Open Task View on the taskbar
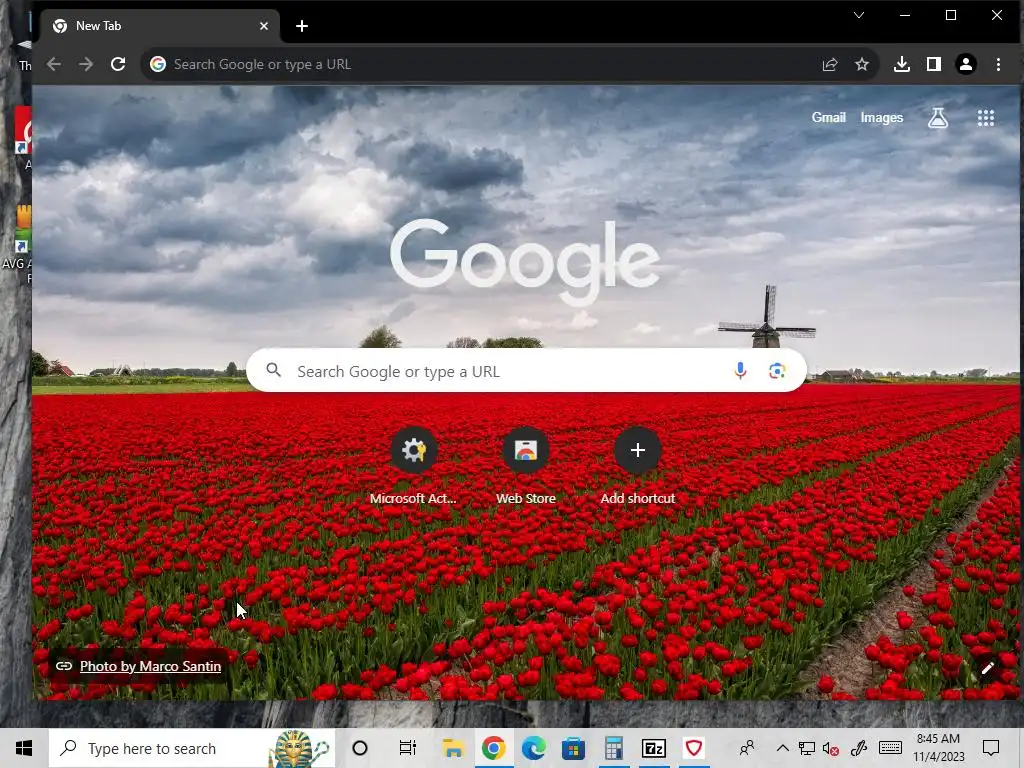The height and width of the screenshot is (768, 1024). 408,748
